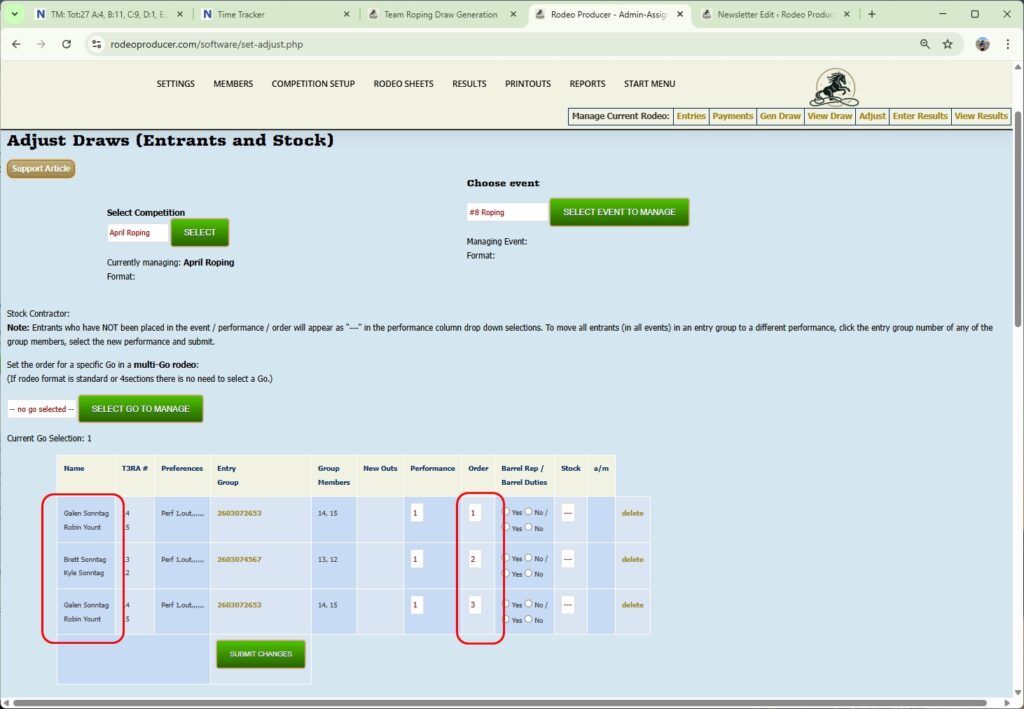1024x709 pixels.
Task: Click entry group link 2603074567
Action: click(x=239, y=559)
